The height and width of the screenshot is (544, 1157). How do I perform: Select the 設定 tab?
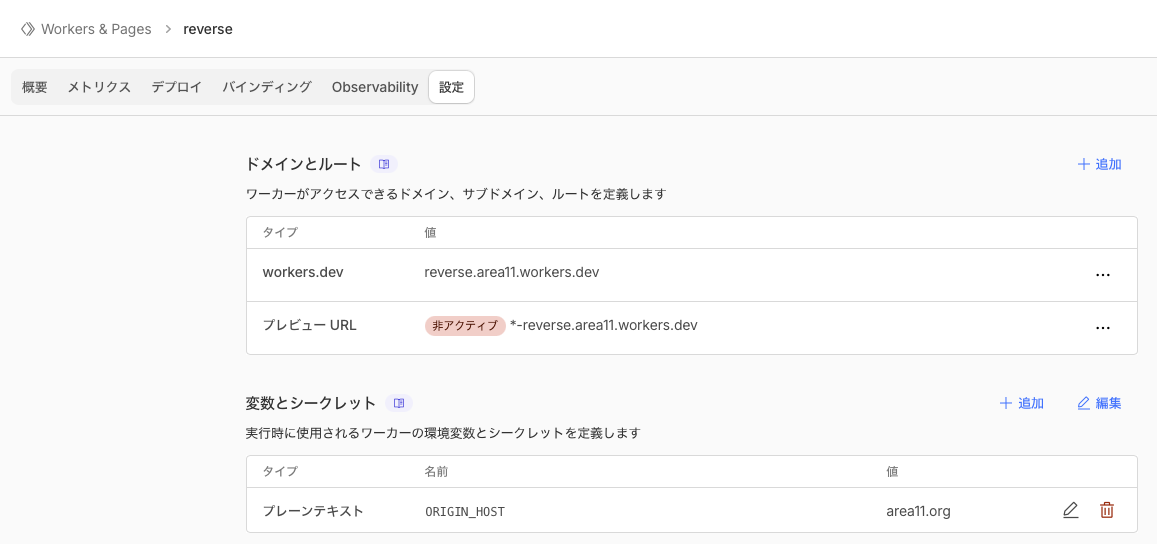point(451,87)
